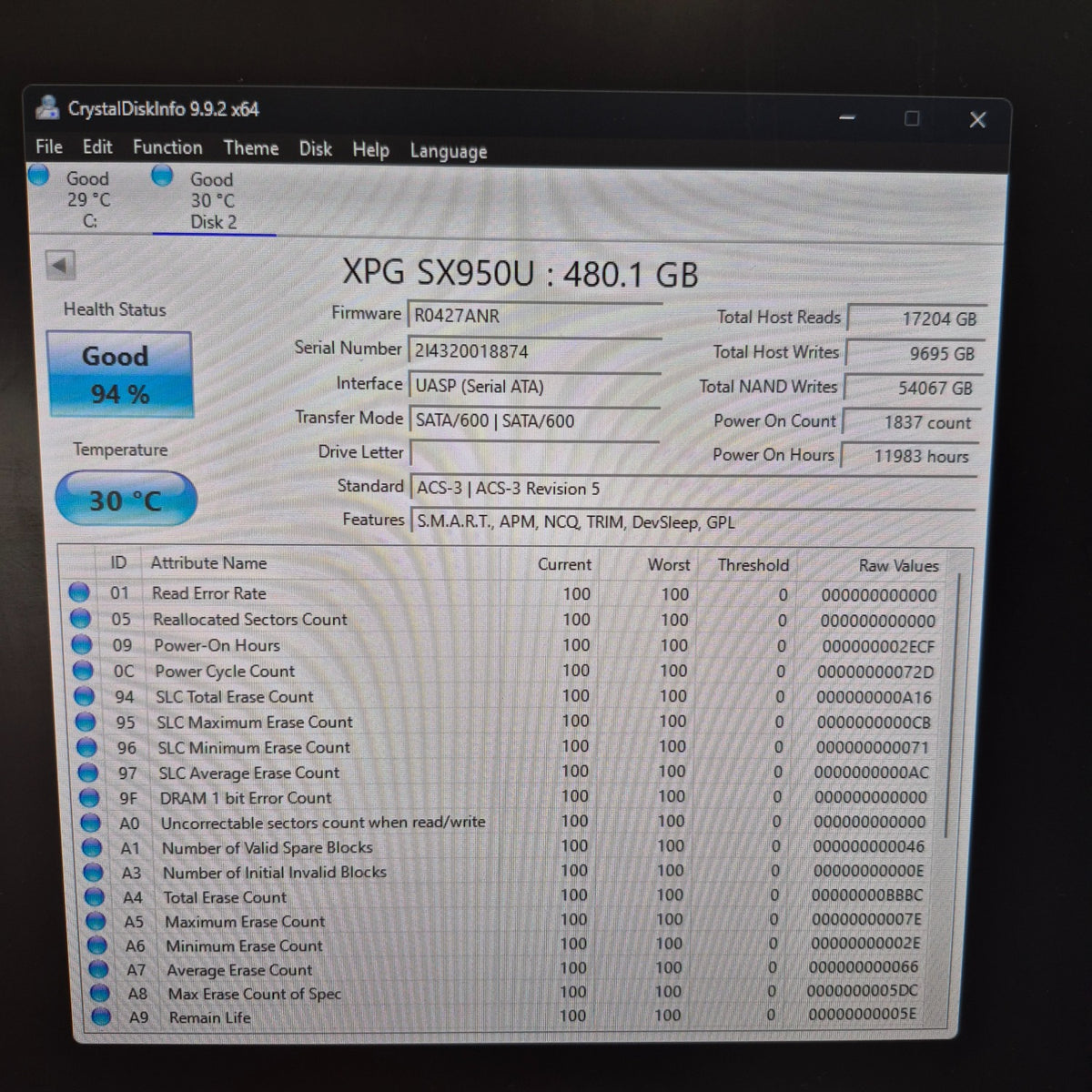
Task: Select the Read Error Rate attribute name
Action: (x=209, y=593)
